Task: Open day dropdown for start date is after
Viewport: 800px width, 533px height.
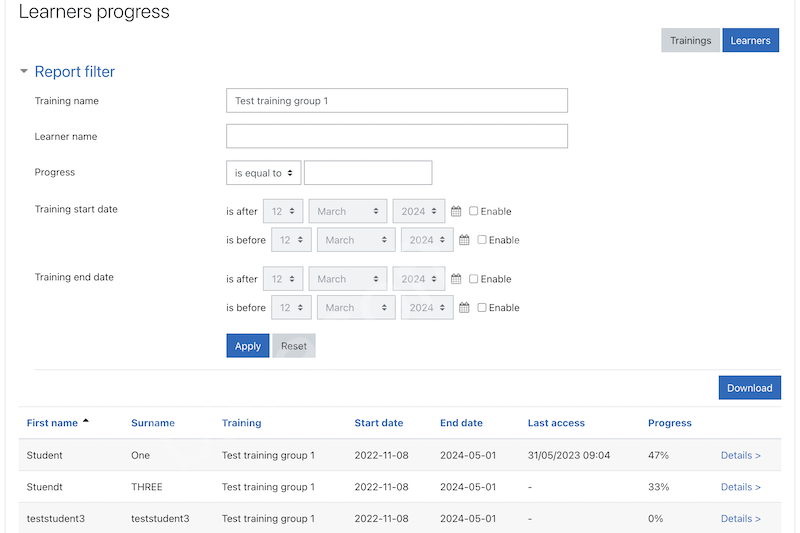Action: (x=283, y=211)
